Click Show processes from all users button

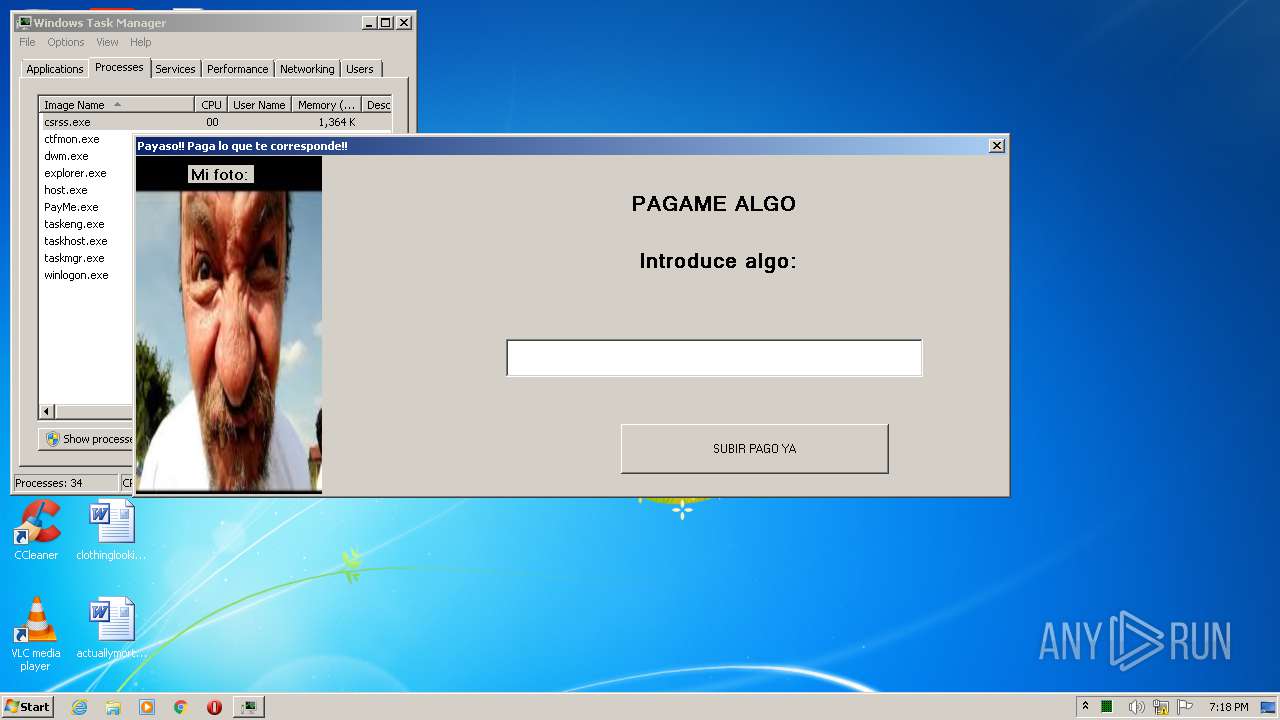pos(87,439)
